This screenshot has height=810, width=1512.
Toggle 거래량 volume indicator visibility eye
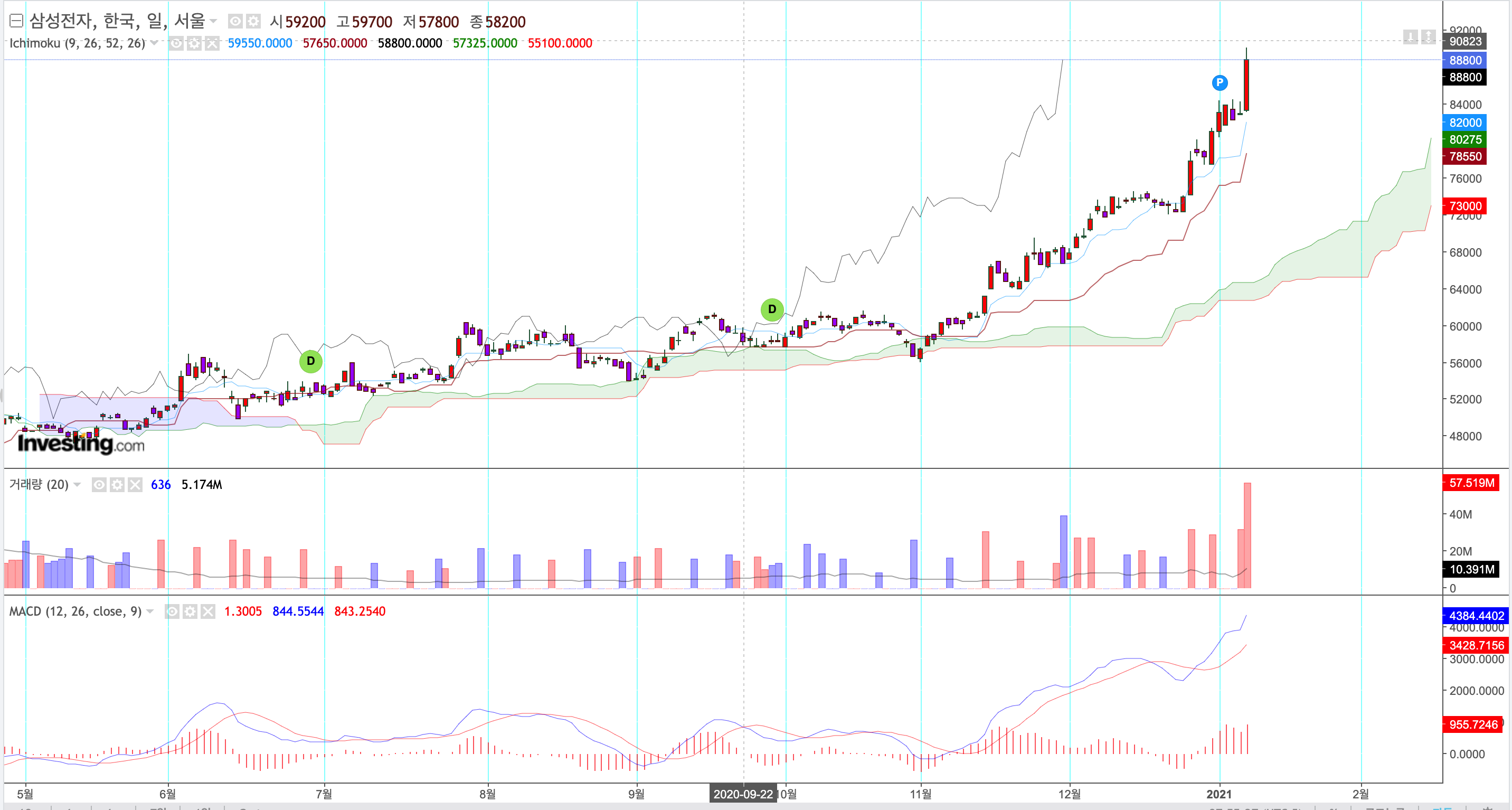[99, 484]
